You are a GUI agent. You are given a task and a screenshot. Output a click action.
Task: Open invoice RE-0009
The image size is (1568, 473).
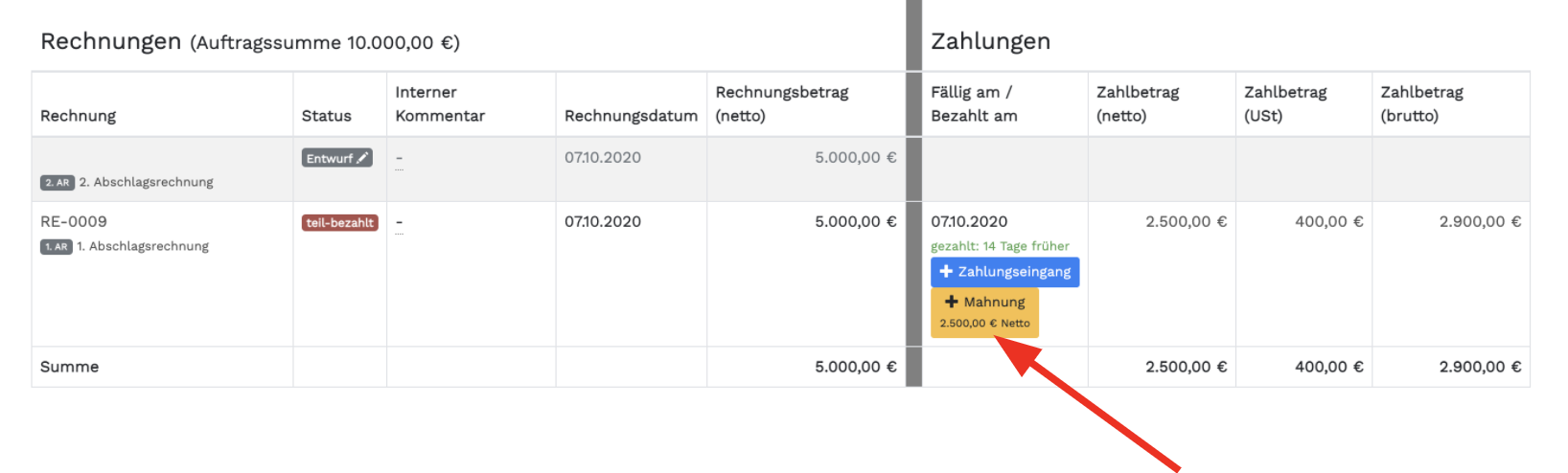[x=74, y=222]
